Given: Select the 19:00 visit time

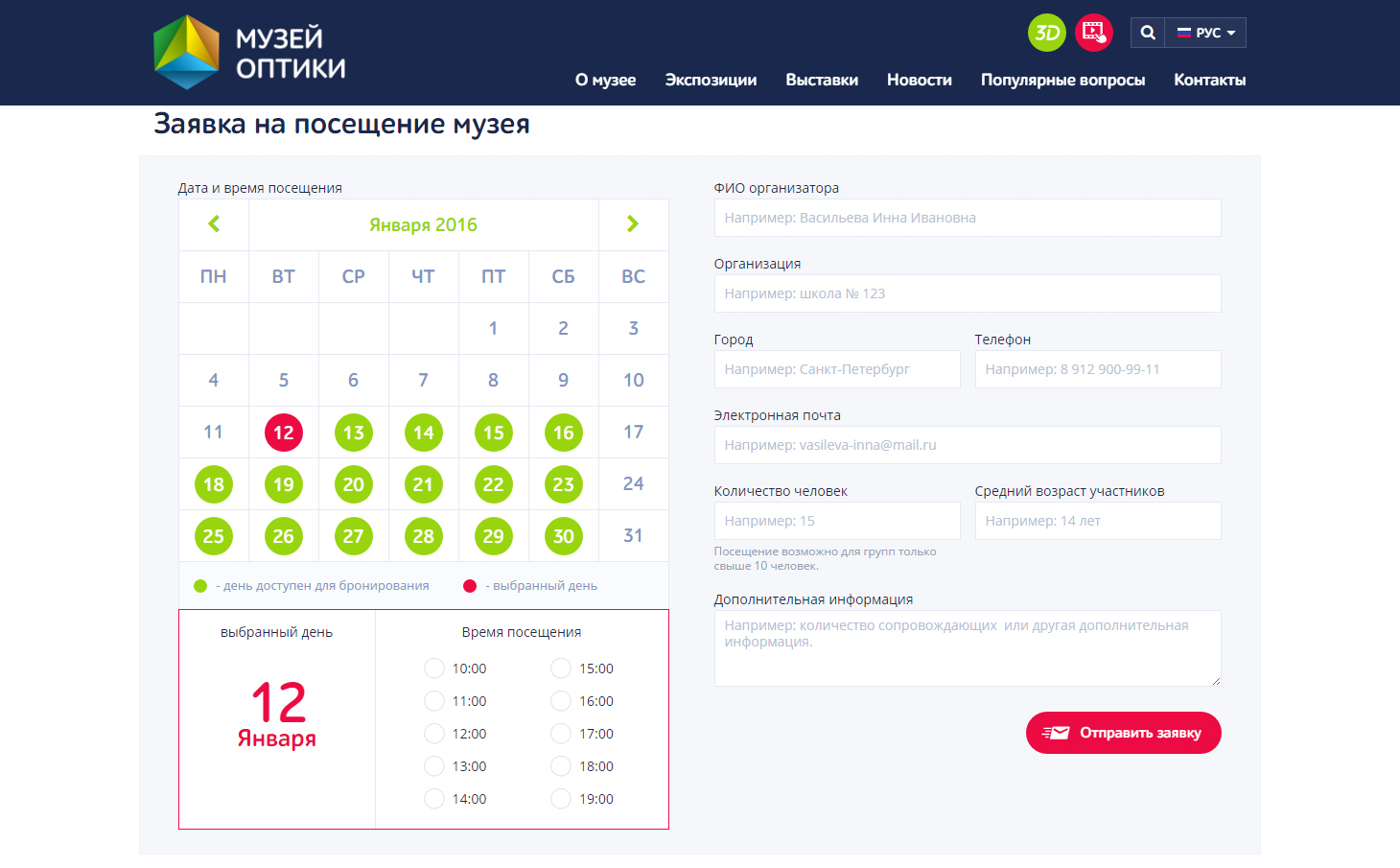Looking at the screenshot, I should coord(561,799).
